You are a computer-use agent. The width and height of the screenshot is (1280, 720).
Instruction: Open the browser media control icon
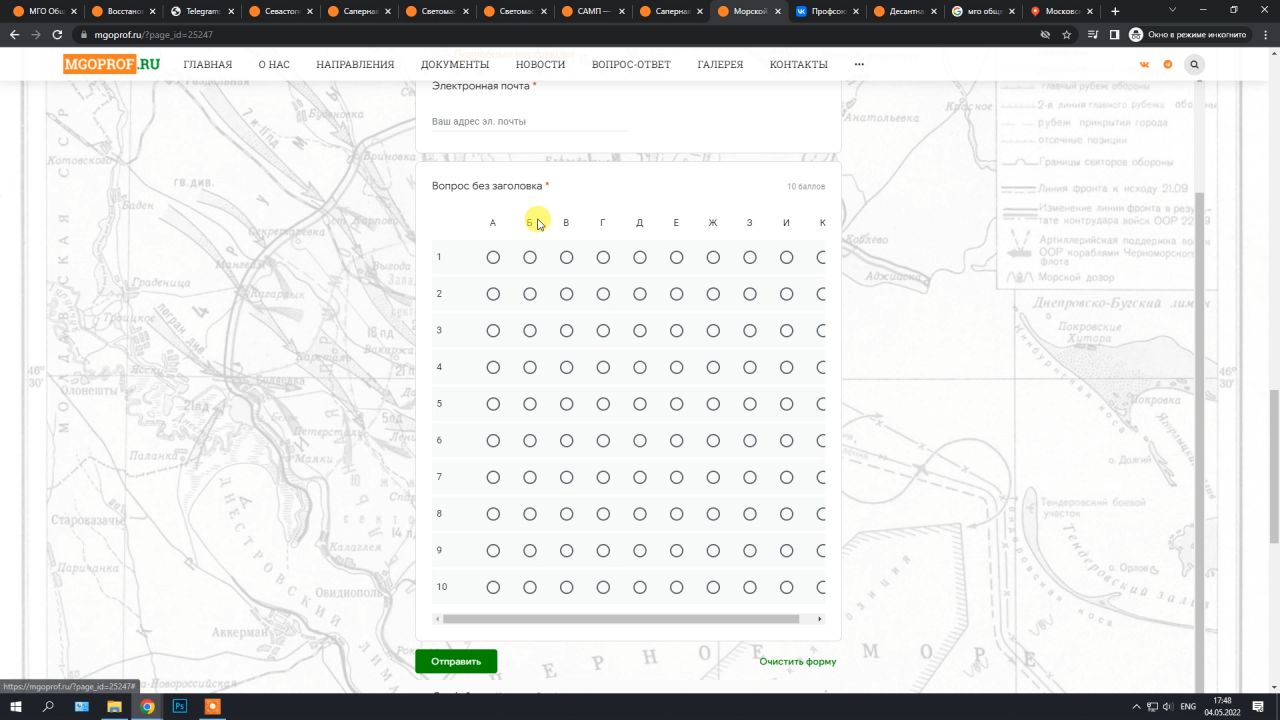pos(1091,35)
